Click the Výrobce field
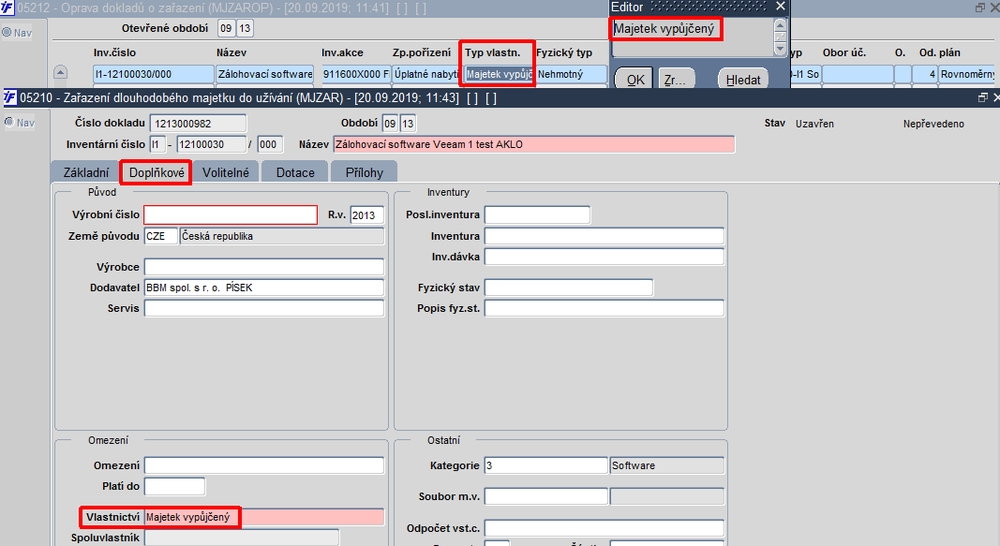This screenshot has width=1000, height=546. click(x=264, y=267)
